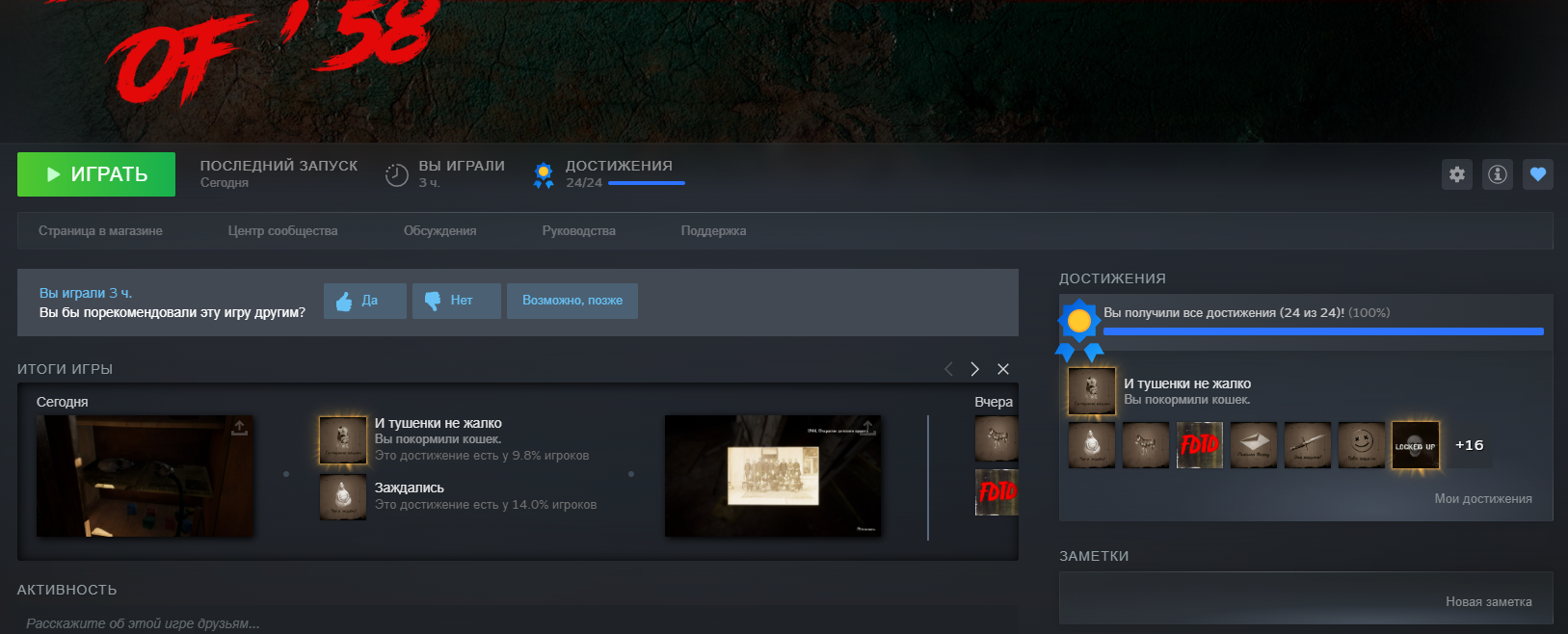Choose Возможно, позже button
Viewport: 1568px width, 634px height.
pyautogui.click(x=572, y=301)
